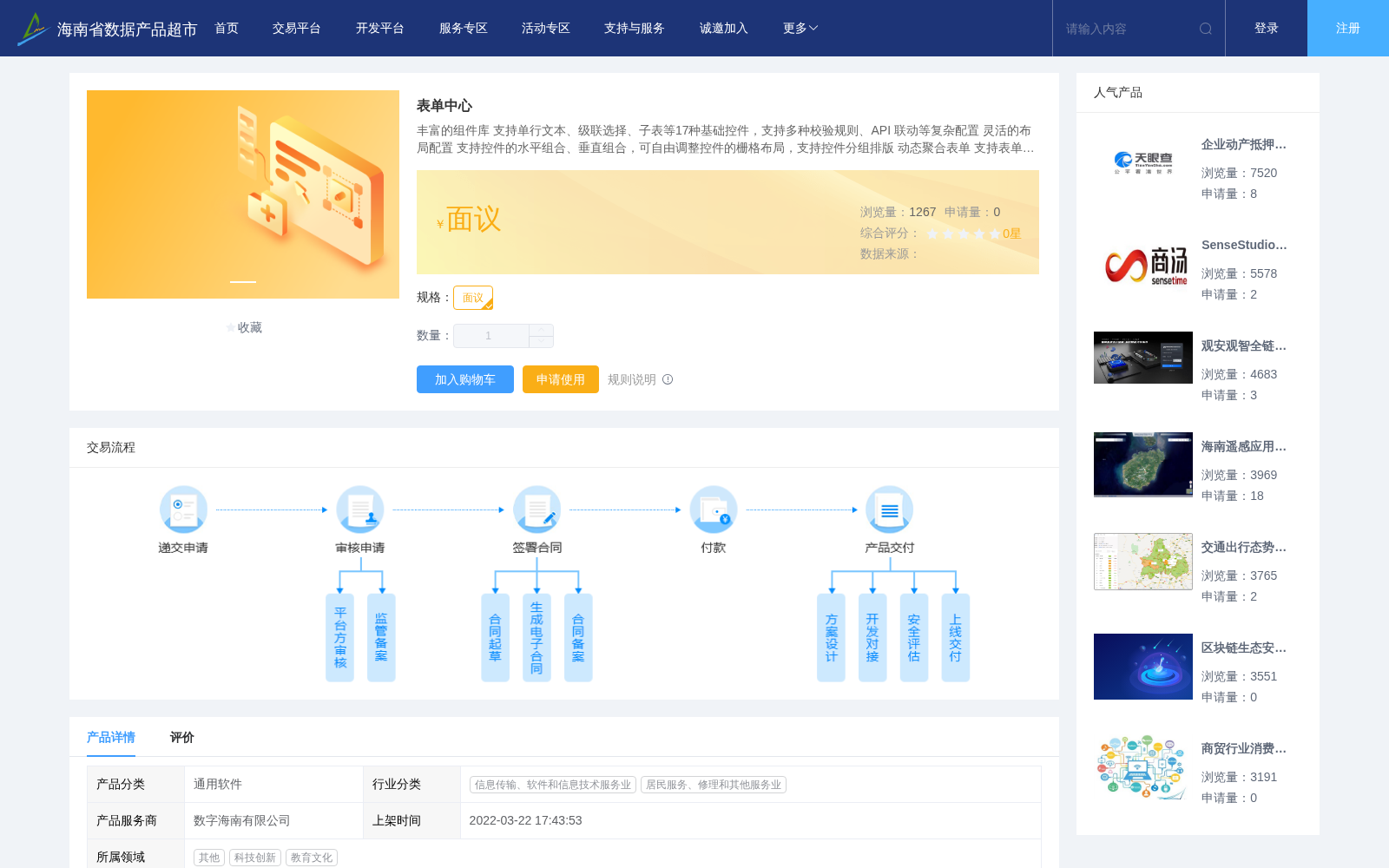Open the 交通出行态势 thumbnail
Screen dimensions: 1389x868
(1143, 562)
